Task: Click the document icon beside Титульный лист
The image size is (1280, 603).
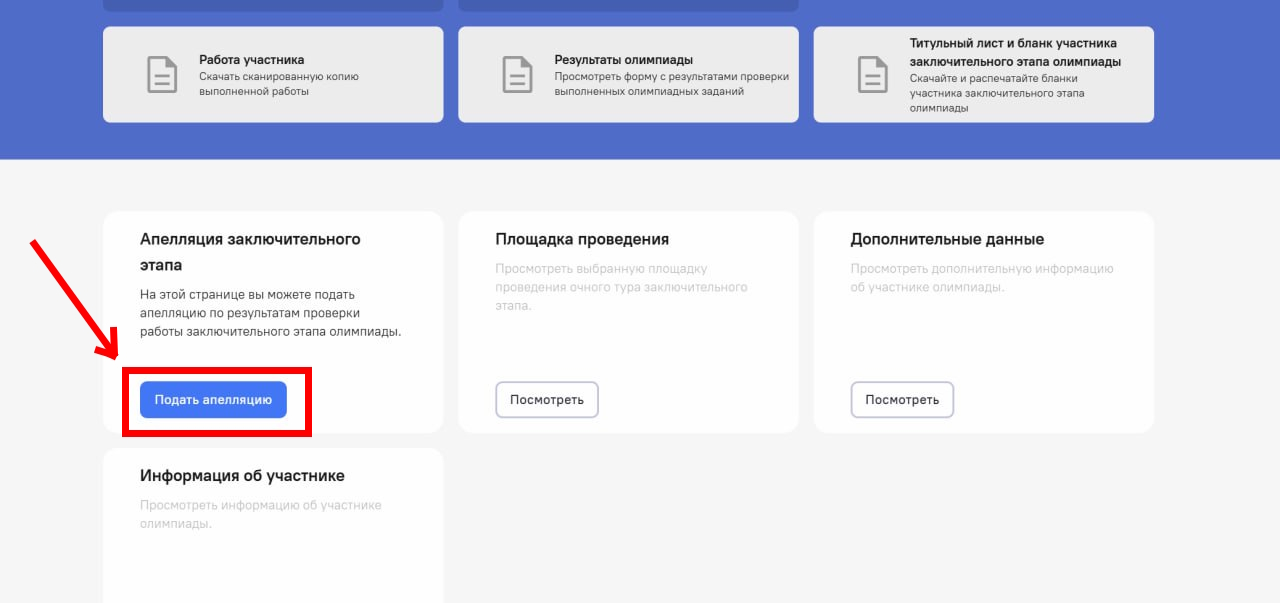Action: [x=872, y=75]
